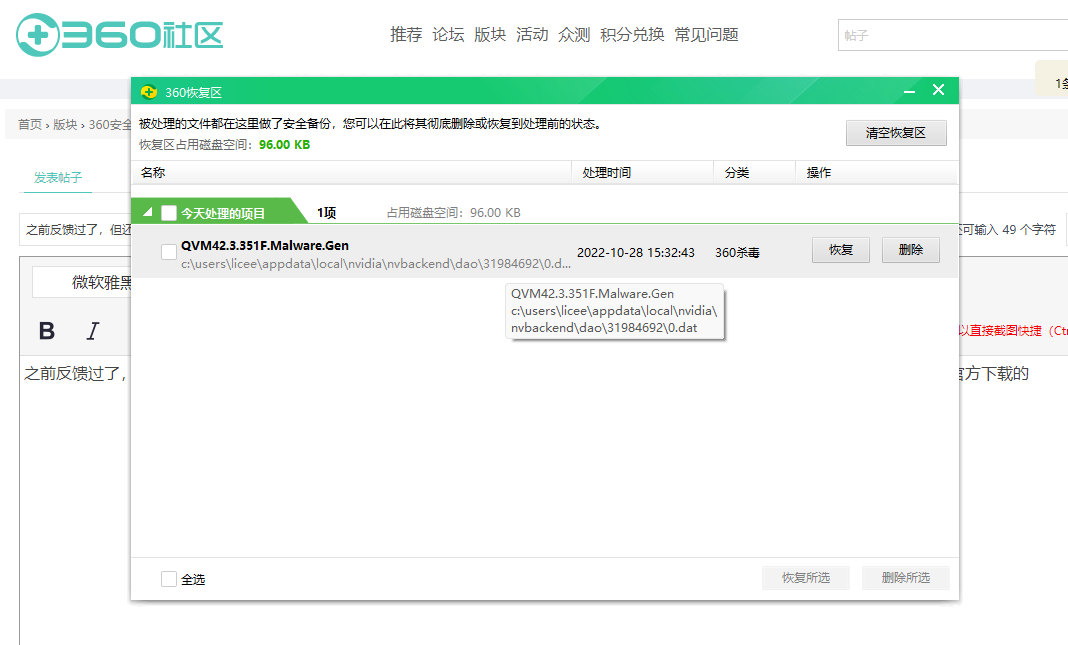This screenshot has width=1068, height=645.
Task: Open 版块 in the site navigation
Action: click(490, 35)
